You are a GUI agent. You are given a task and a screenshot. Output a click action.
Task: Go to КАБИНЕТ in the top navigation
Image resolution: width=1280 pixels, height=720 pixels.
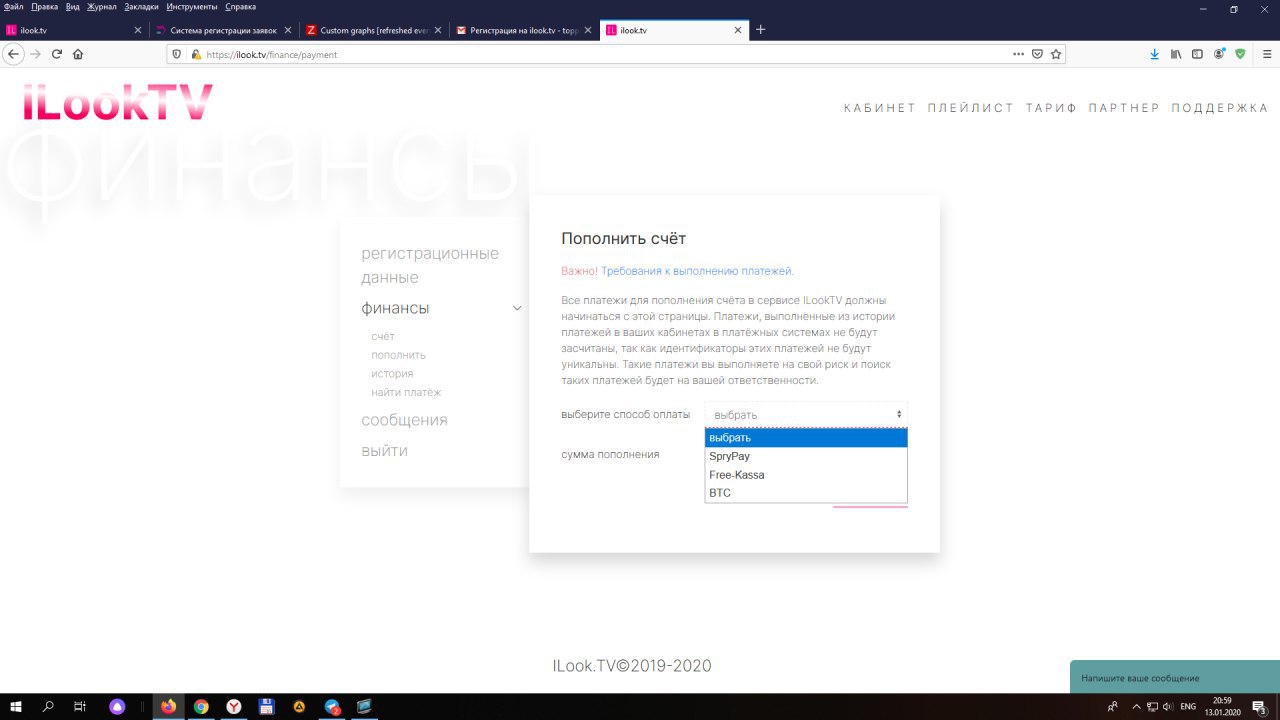click(880, 108)
